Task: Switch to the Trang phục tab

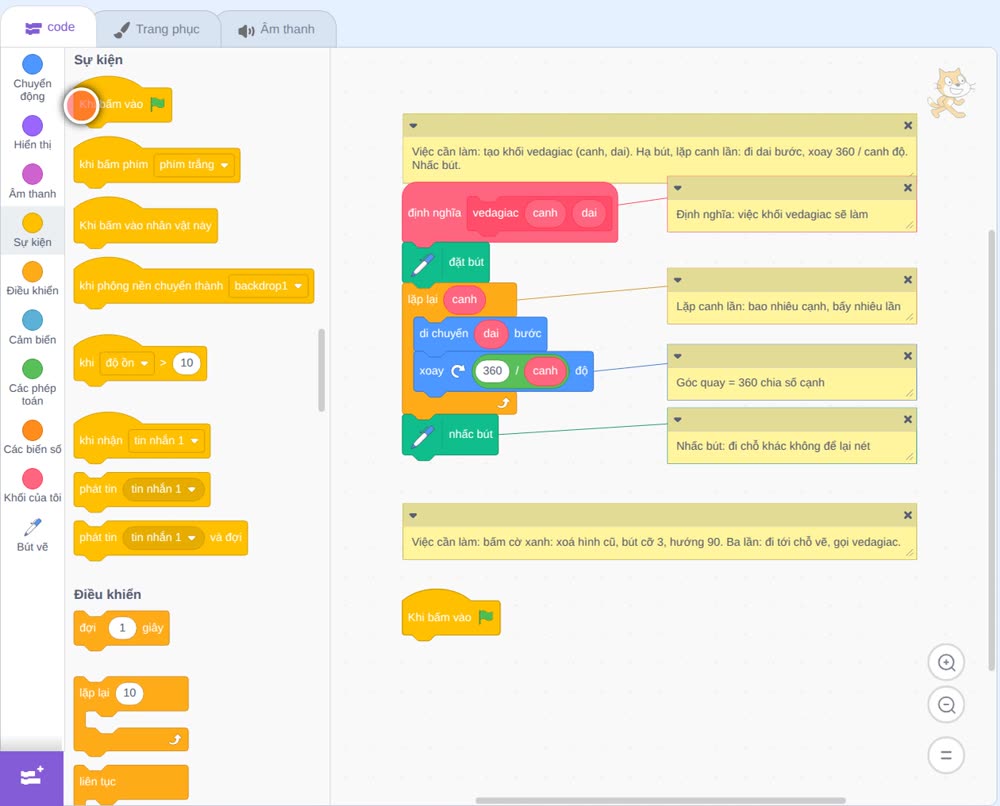Action: coord(157,29)
